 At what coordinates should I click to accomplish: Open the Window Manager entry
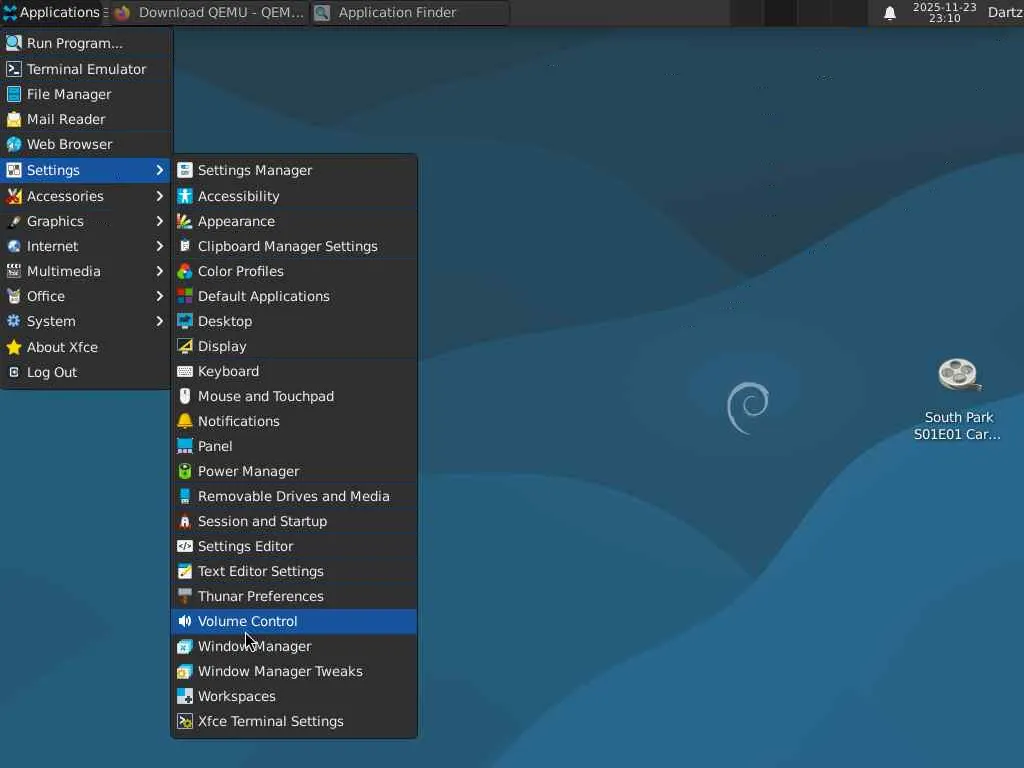click(294, 646)
